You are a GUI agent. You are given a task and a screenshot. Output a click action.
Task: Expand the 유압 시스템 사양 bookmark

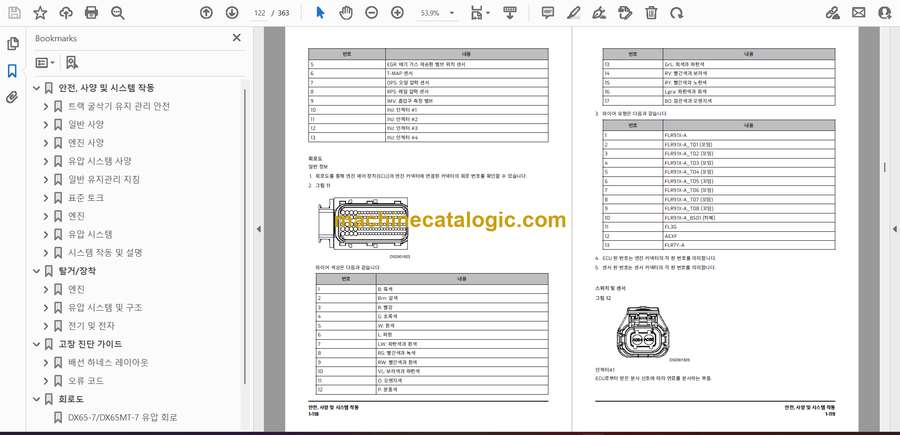46,161
